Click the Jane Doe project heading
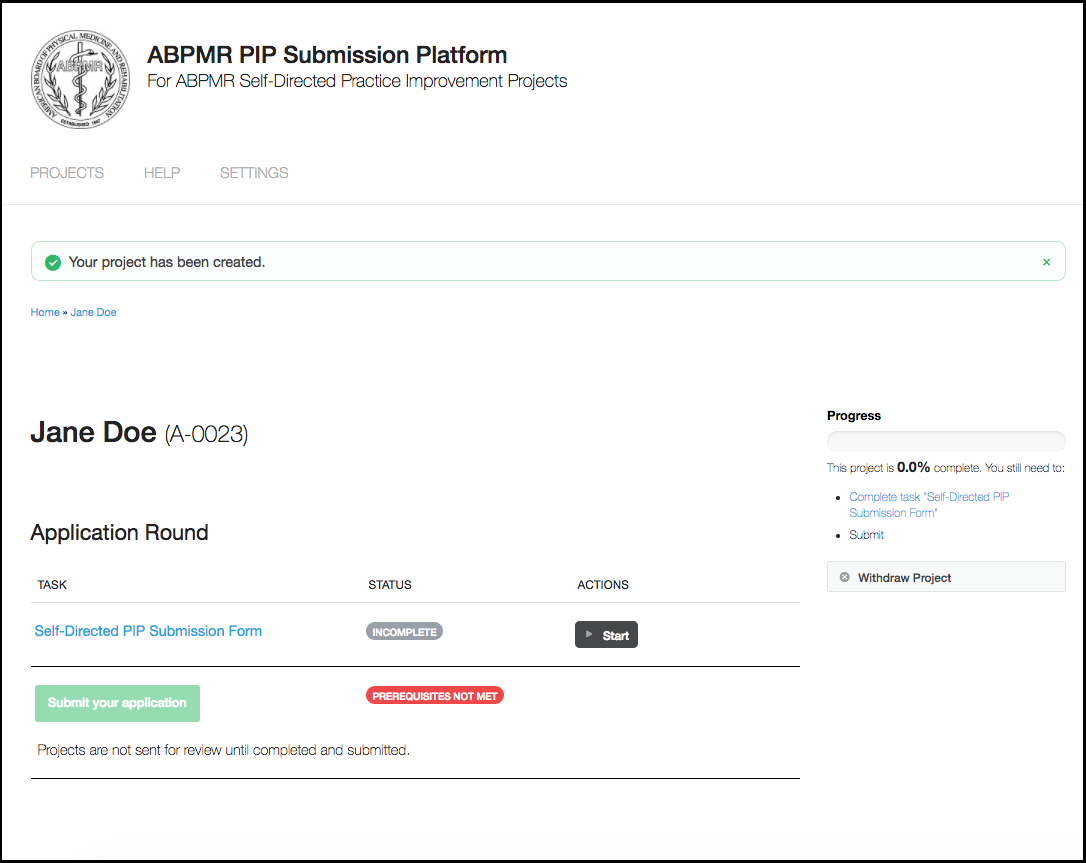1086x863 pixels. point(94,432)
